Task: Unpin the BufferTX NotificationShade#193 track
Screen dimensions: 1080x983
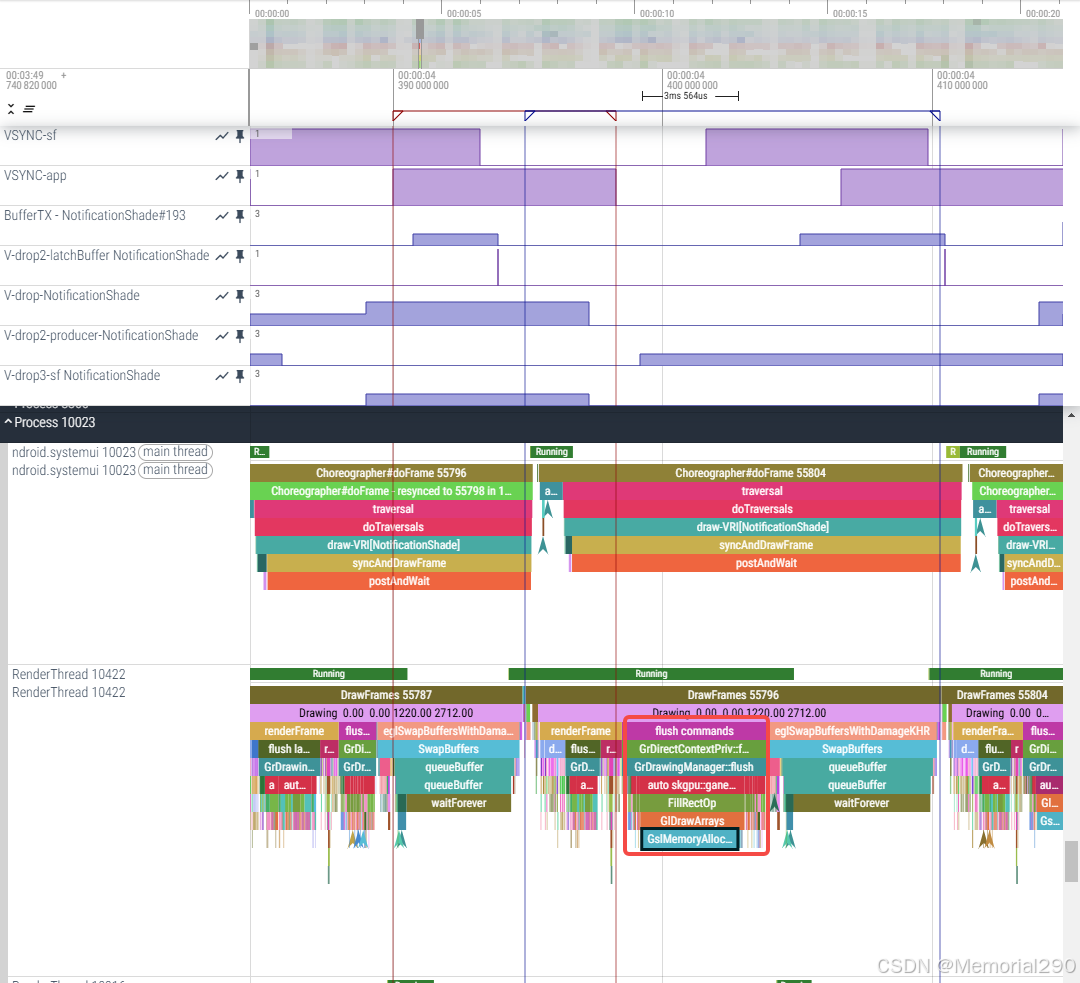Action: click(x=240, y=216)
